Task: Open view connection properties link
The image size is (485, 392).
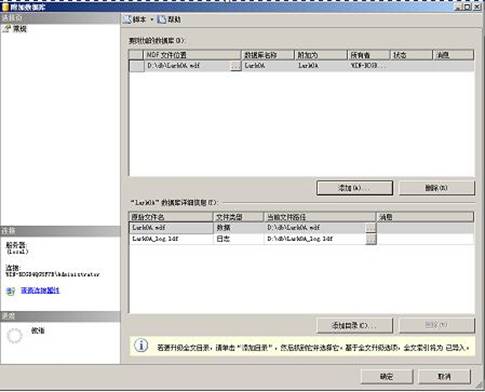Action: click(x=40, y=290)
